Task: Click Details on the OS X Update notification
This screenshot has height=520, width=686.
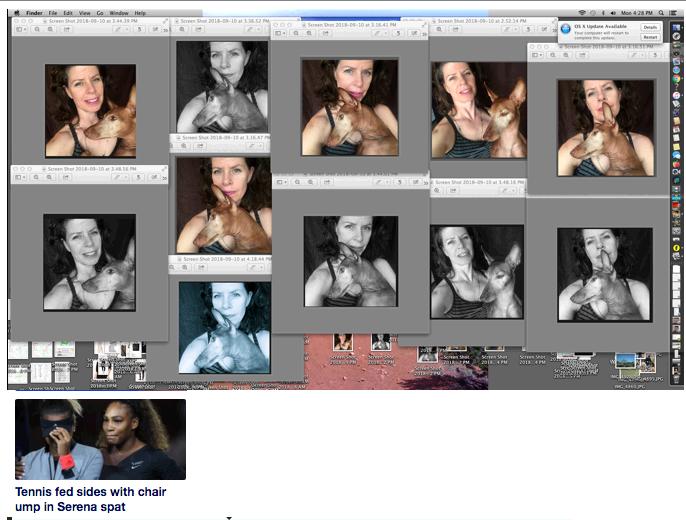Action: (650, 28)
